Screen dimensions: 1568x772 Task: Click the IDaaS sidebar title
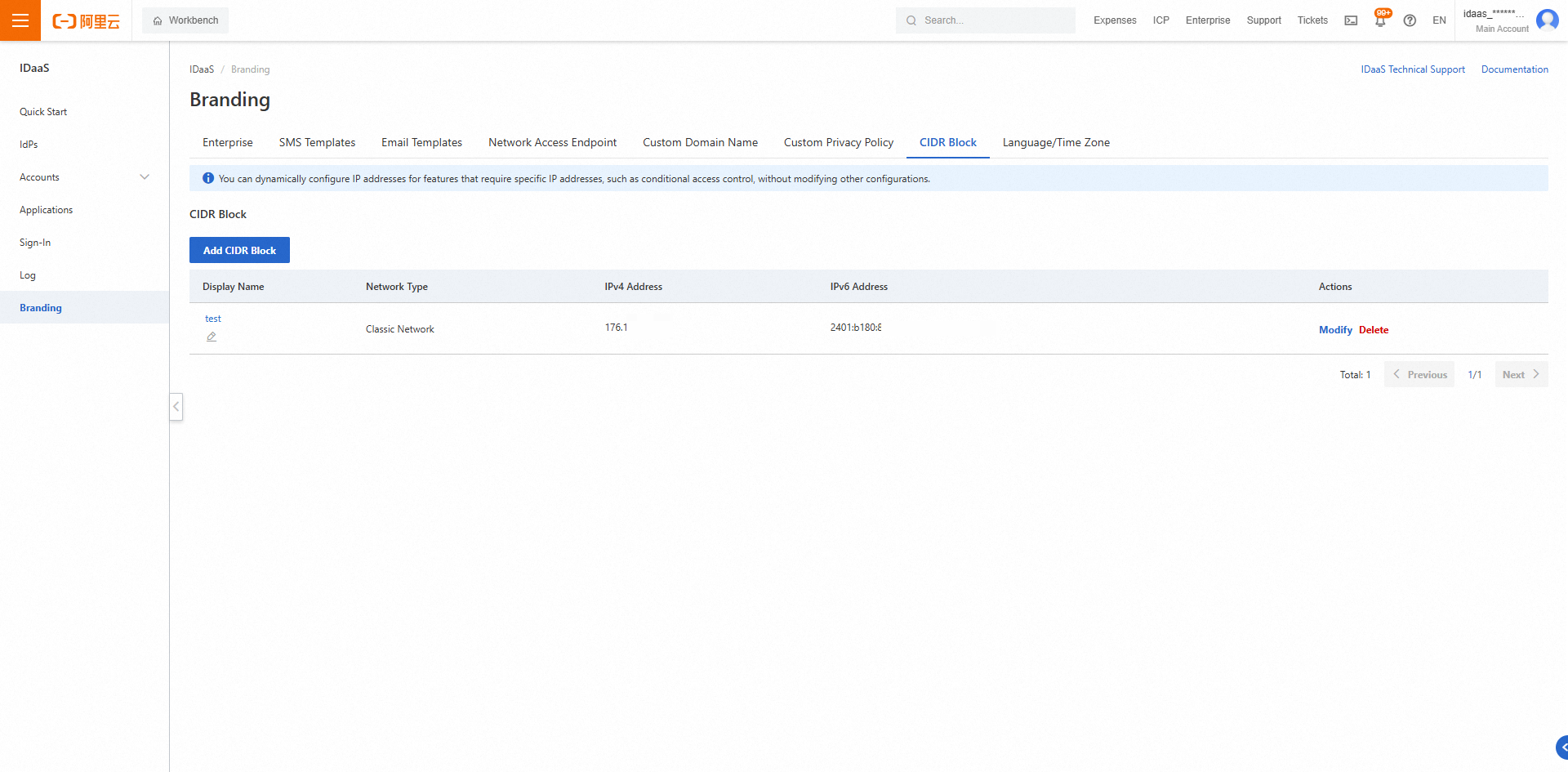(34, 68)
